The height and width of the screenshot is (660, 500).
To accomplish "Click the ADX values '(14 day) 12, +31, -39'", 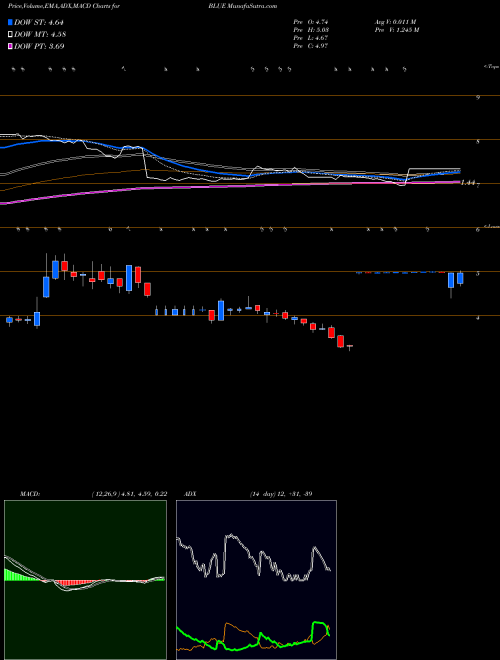I will coord(281,494).
